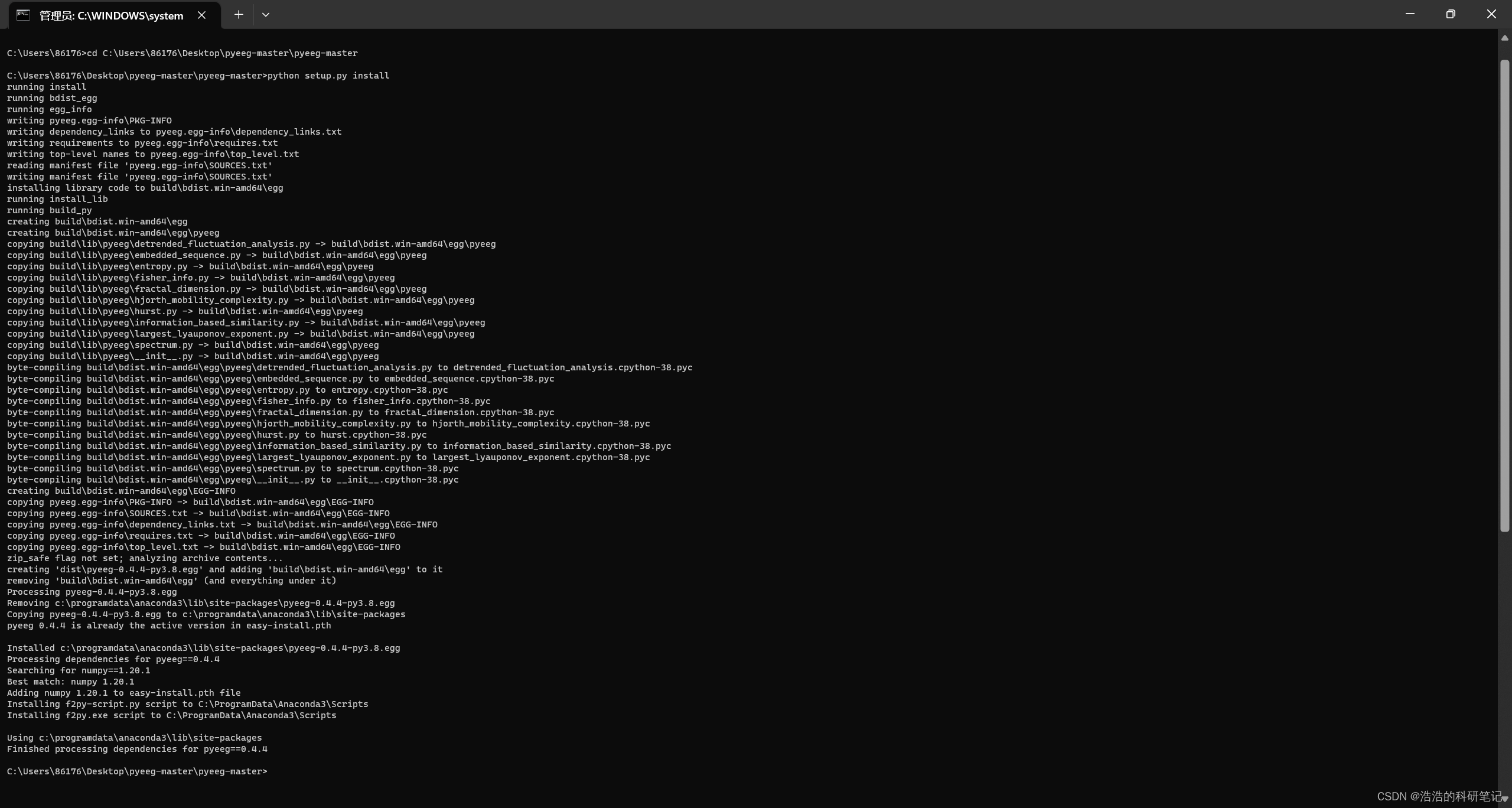This screenshot has width=1512, height=808.
Task: Expand the new tab profile dropdown
Action: (x=266, y=15)
